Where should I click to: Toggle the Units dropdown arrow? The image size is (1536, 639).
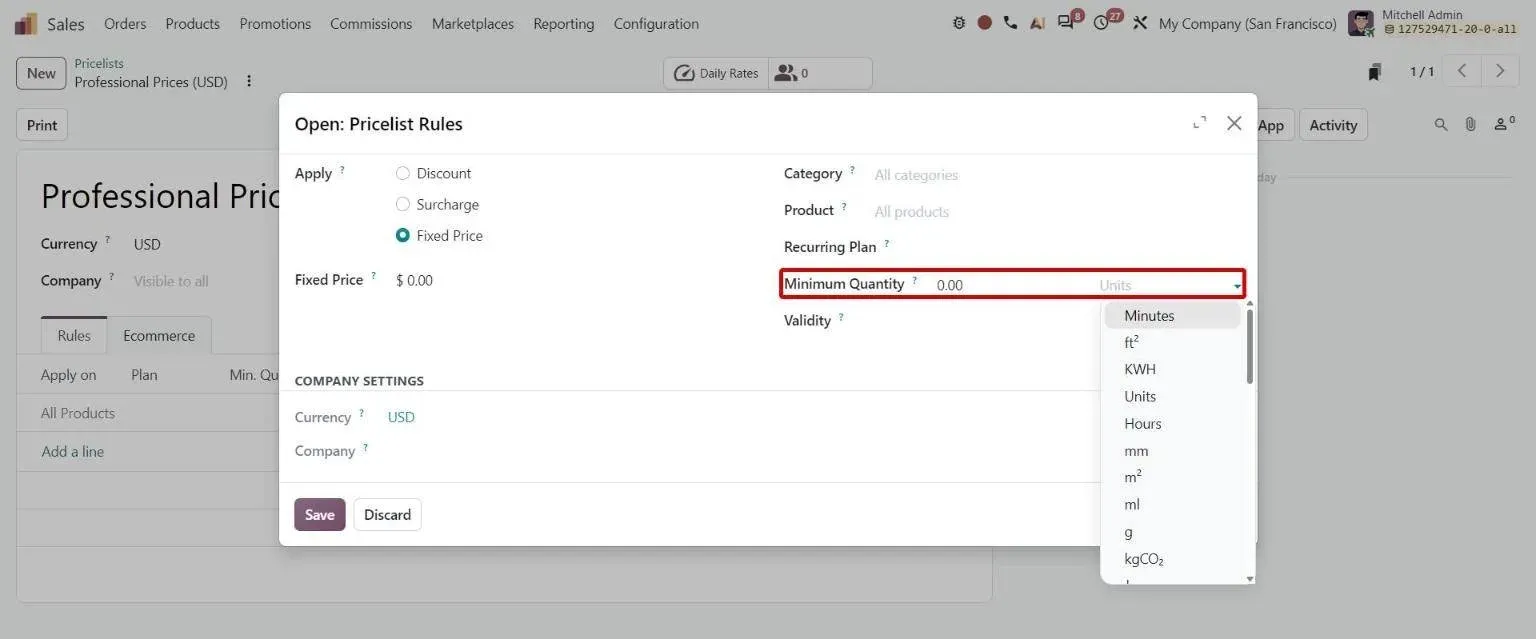tap(1237, 286)
